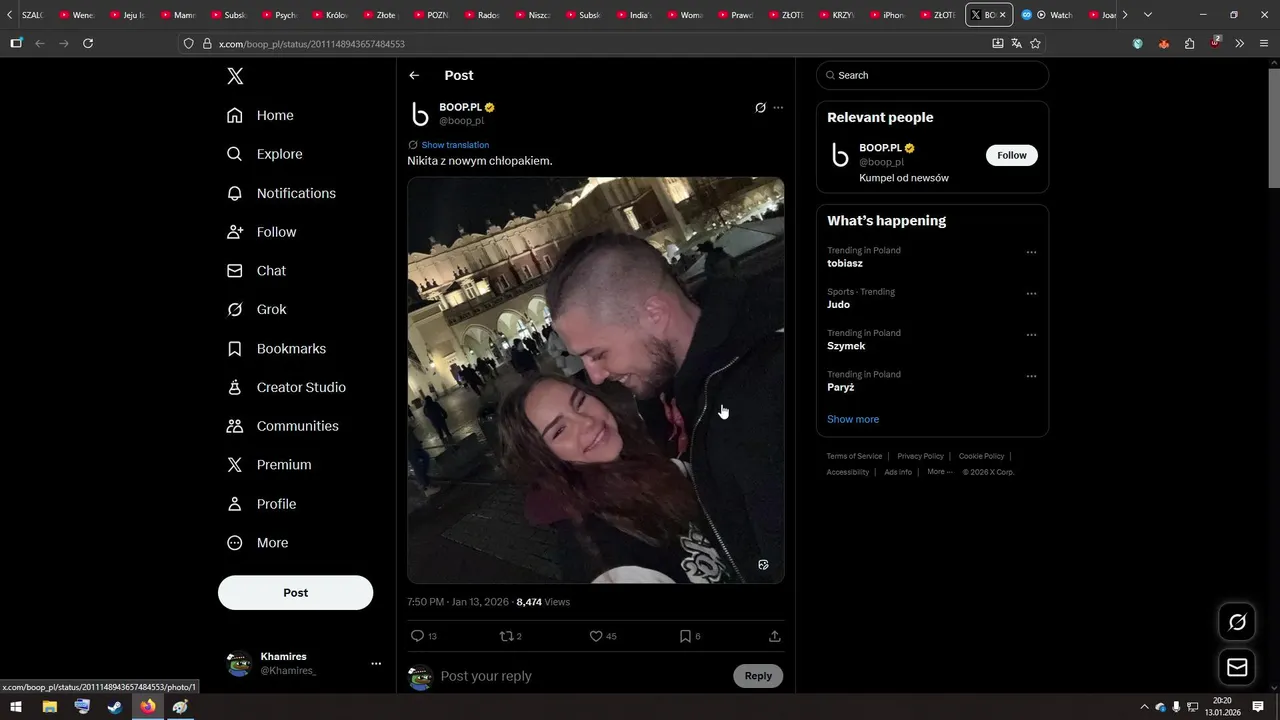Switch to the iPhone browser tab
Screen dimensions: 1280x720
click(x=888, y=15)
